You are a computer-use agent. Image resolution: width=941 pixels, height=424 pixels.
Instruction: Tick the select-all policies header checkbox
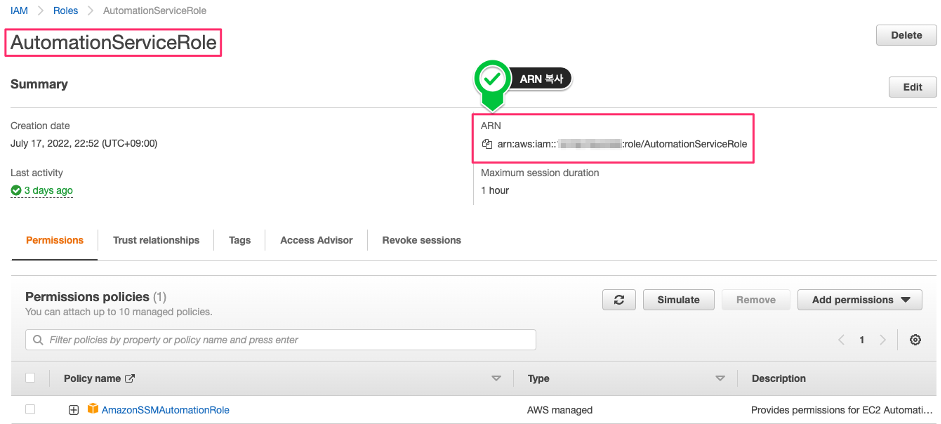tap(30, 378)
